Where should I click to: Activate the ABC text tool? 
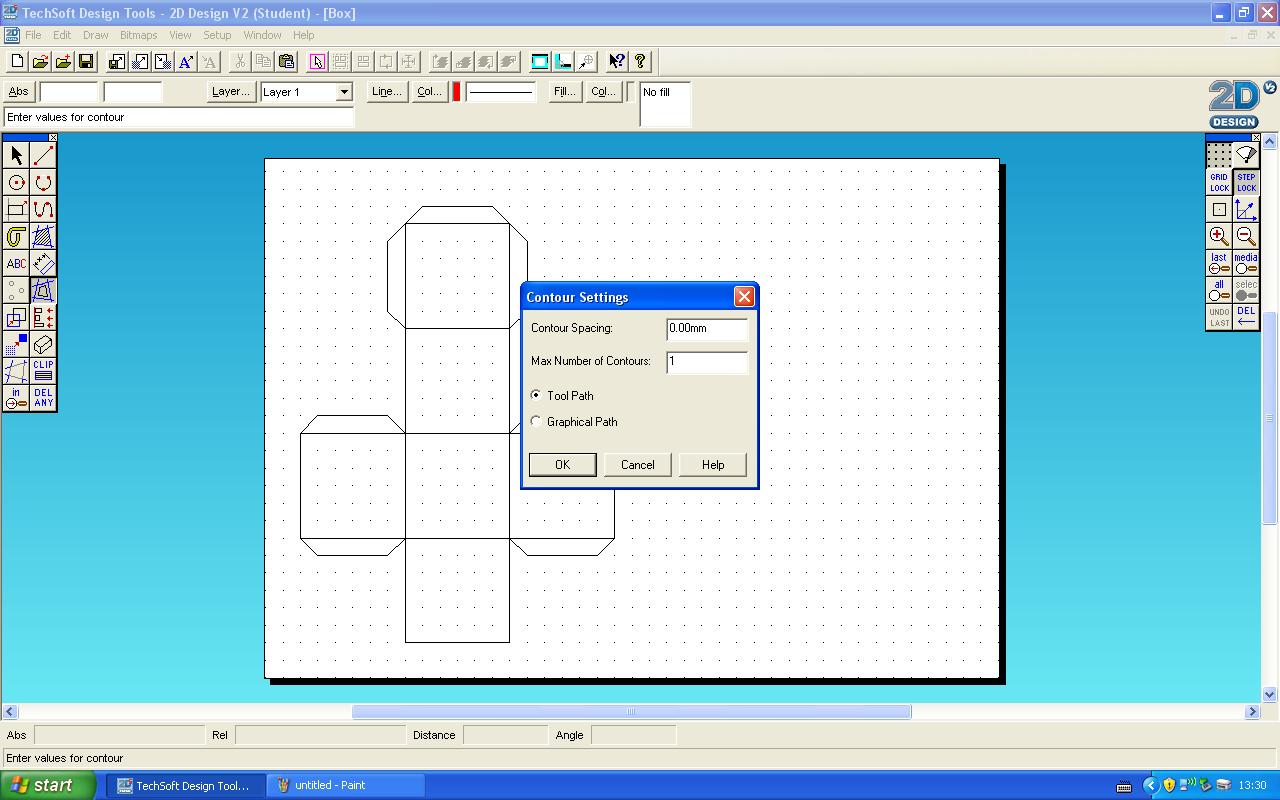tap(15, 263)
